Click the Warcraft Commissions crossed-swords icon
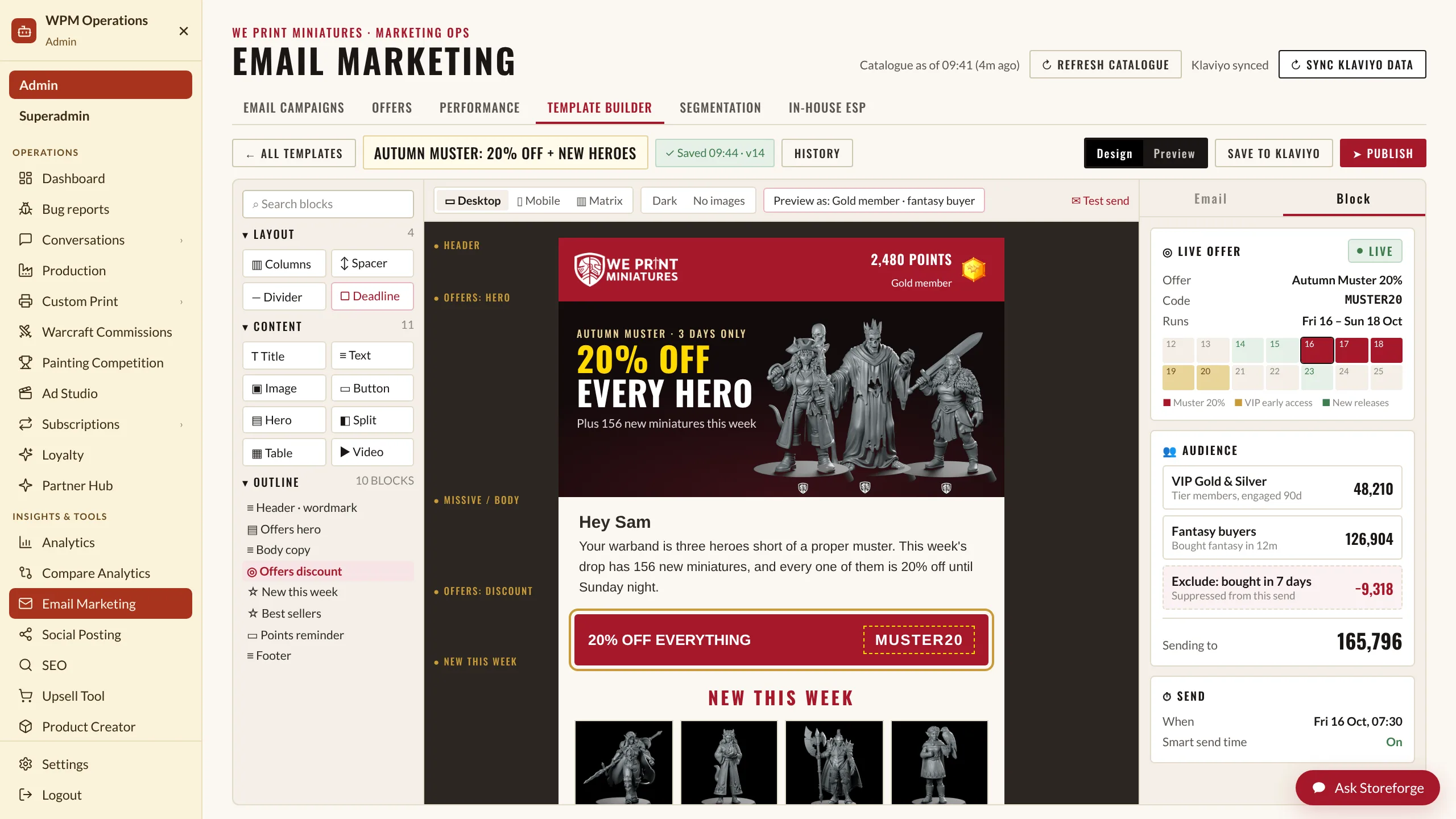The width and height of the screenshot is (1456, 819). [x=26, y=332]
